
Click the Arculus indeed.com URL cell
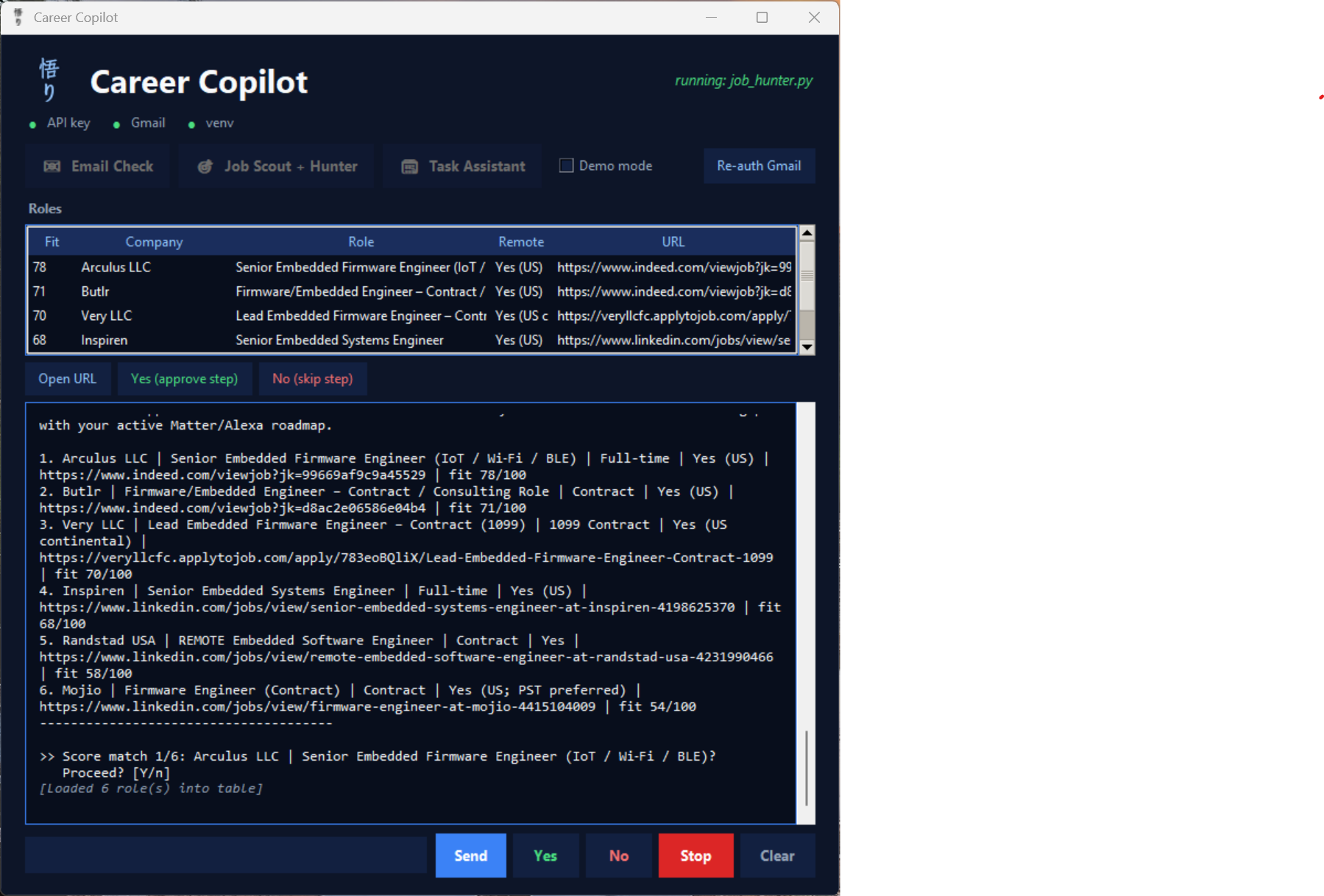[x=674, y=267]
